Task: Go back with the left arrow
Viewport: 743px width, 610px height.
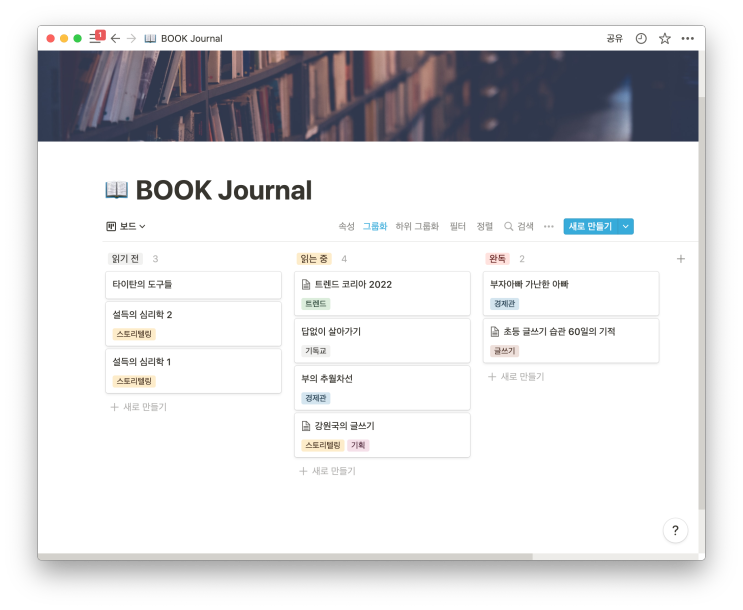Action: coord(115,38)
